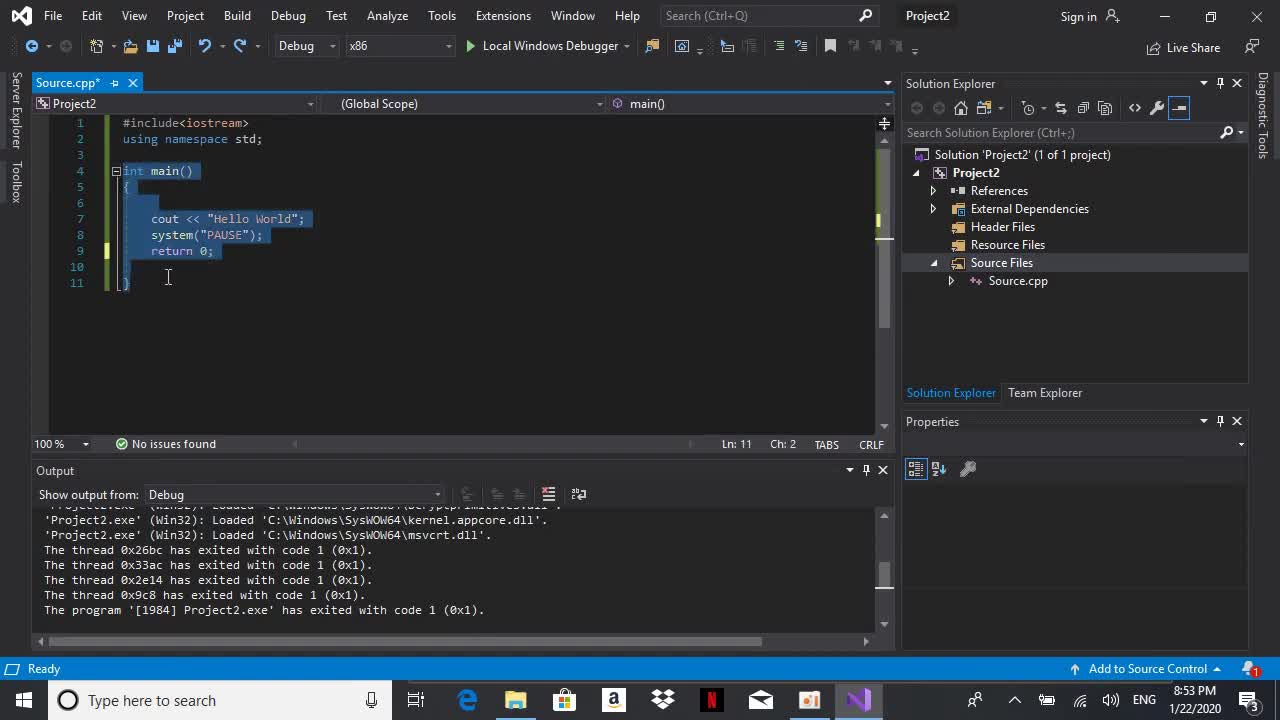Open the main() member dropdown

coord(750,104)
